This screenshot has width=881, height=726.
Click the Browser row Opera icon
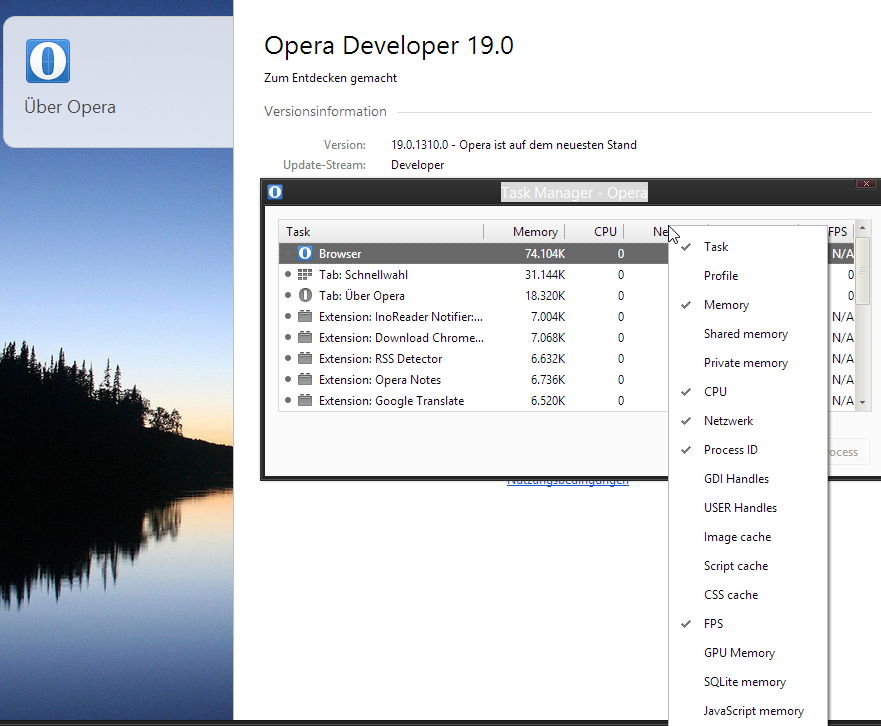click(305, 253)
